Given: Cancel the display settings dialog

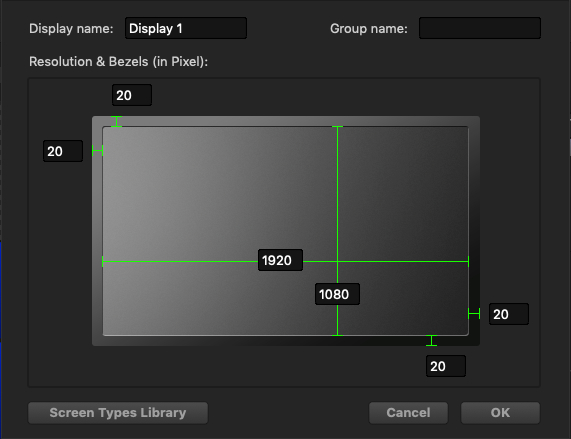Looking at the screenshot, I should pos(408,413).
